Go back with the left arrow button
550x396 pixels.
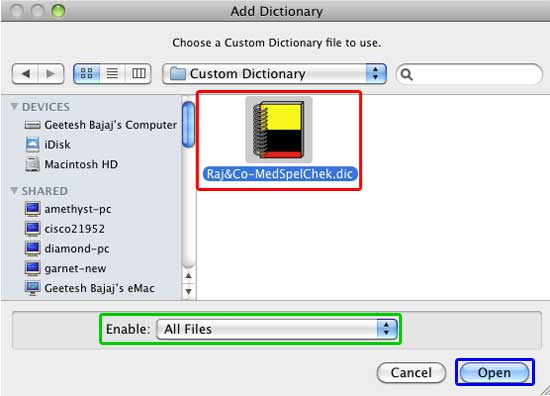(x=25, y=74)
